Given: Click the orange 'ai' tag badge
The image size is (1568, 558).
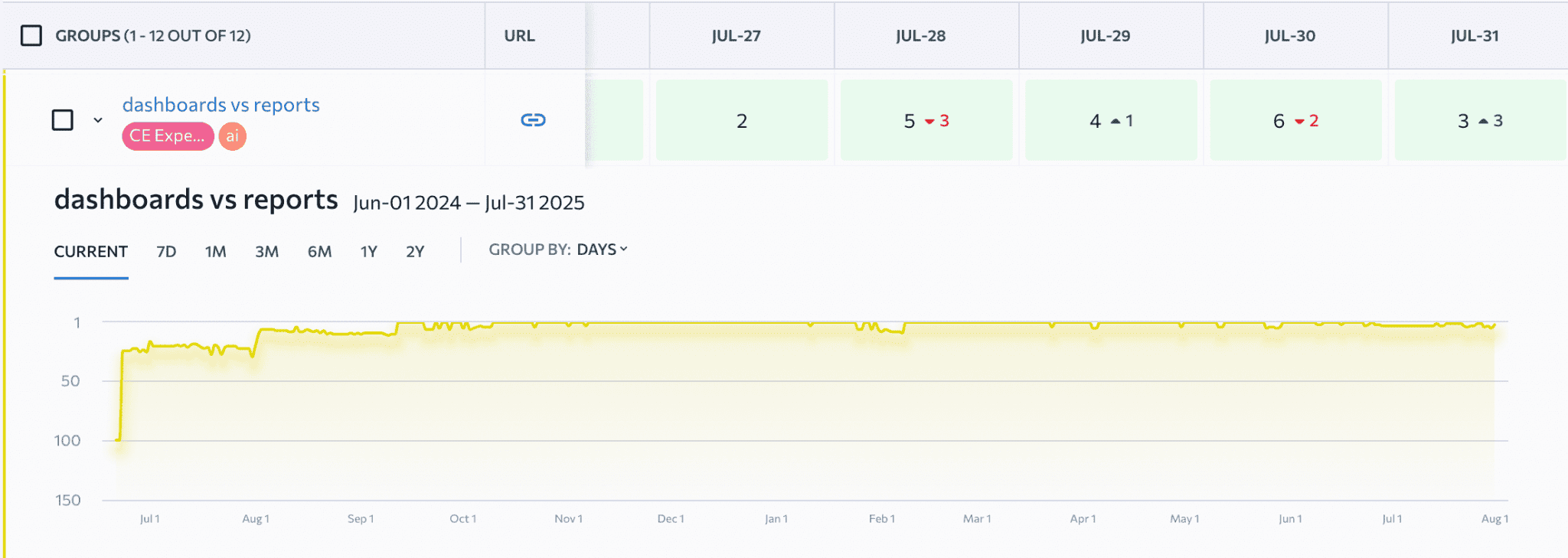Looking at the screenshot, I should [232, 136].
